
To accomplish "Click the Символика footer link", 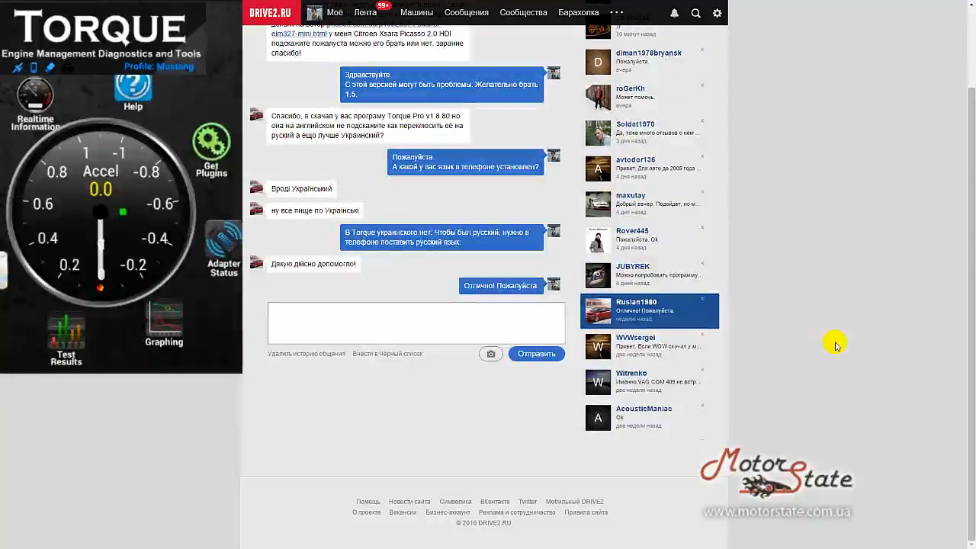I will pos(455,501).
